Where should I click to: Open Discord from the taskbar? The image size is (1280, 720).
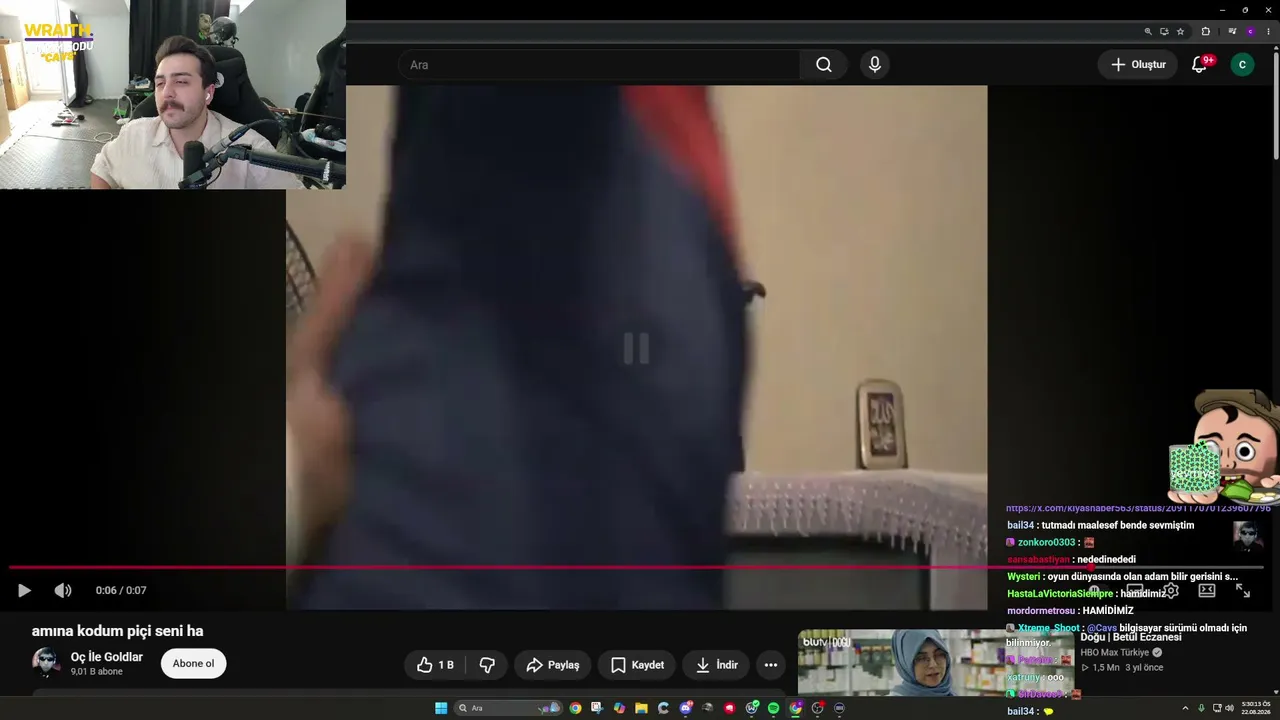tap(685, 708)
